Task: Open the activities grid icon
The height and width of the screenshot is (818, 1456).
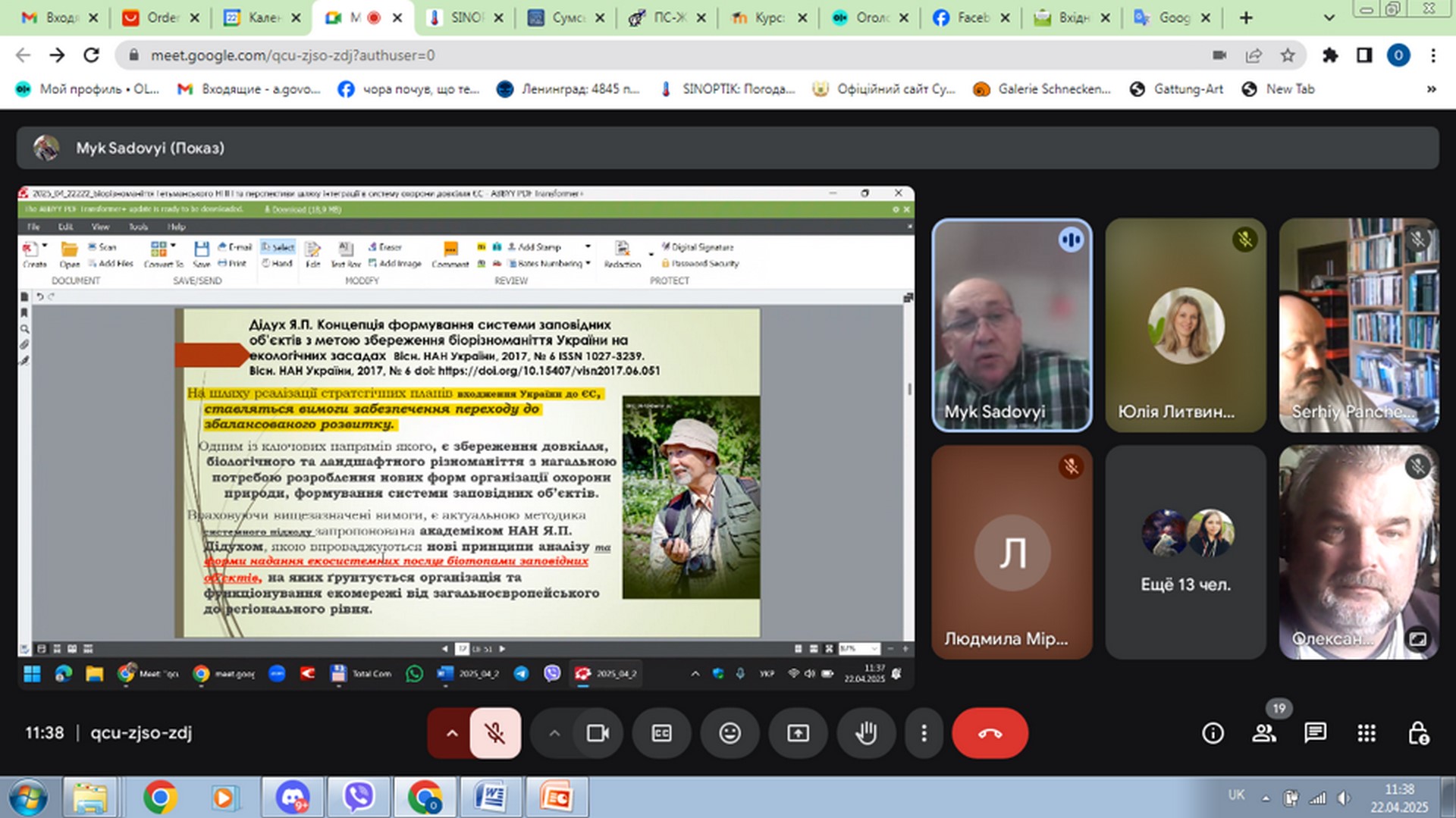Action: click(1366, 733)
